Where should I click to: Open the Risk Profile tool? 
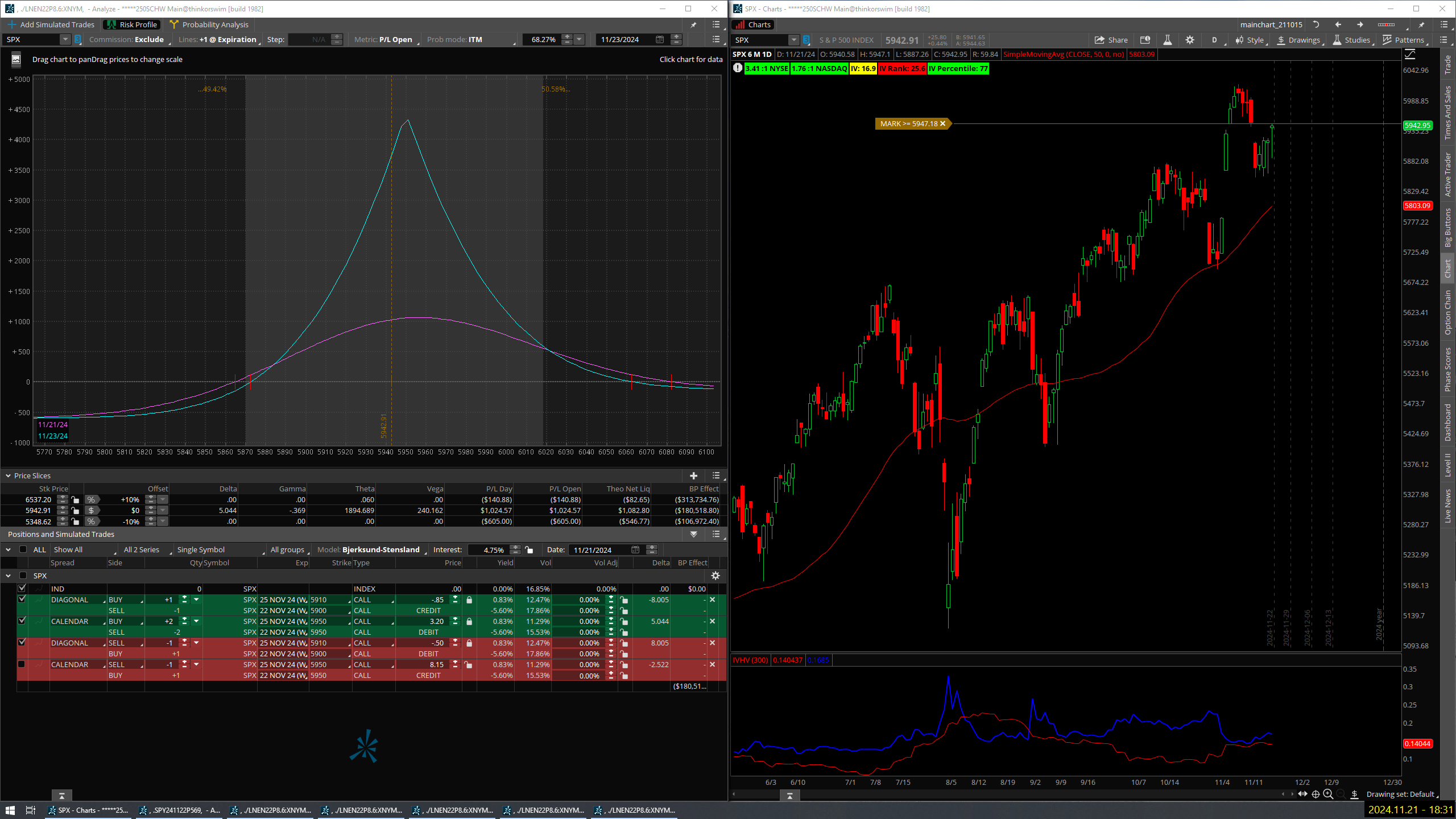(x=131, y=24)
